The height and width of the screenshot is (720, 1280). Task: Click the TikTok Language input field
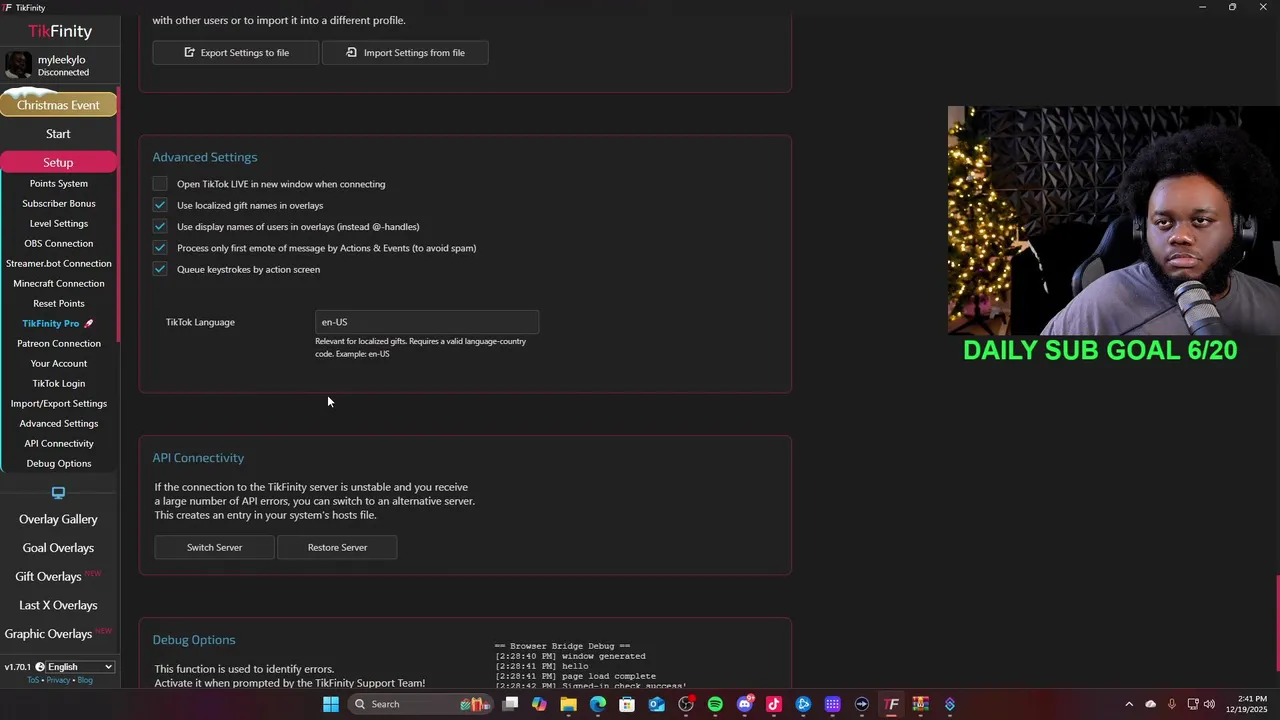427,322
